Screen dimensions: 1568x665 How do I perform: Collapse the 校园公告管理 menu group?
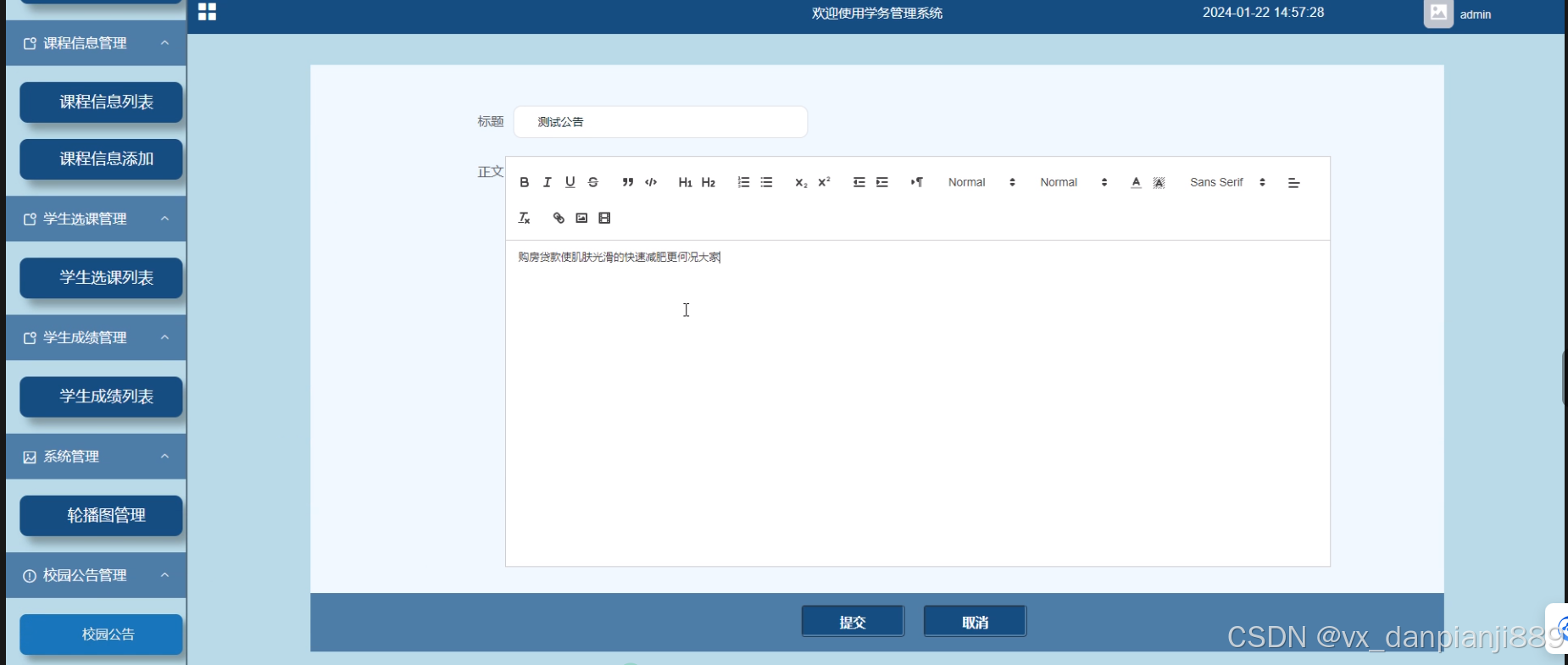pos(96,575)
